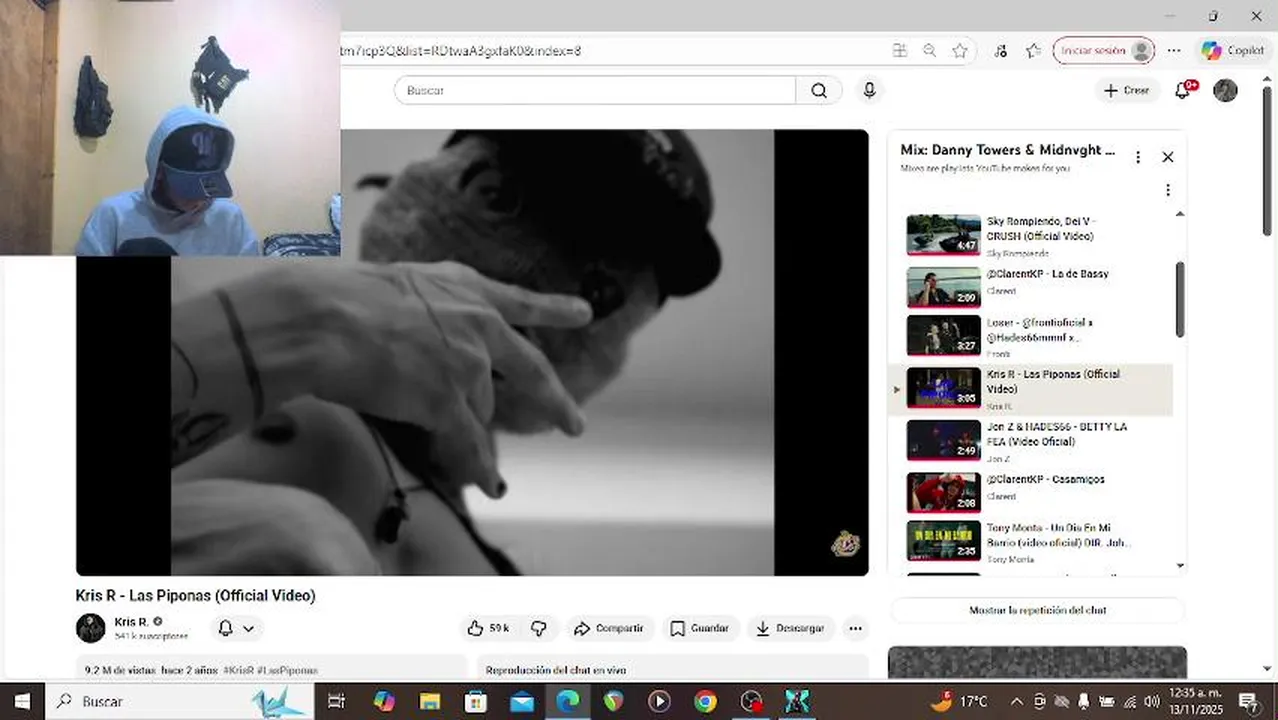Click the Crear button

[1127, 90]
